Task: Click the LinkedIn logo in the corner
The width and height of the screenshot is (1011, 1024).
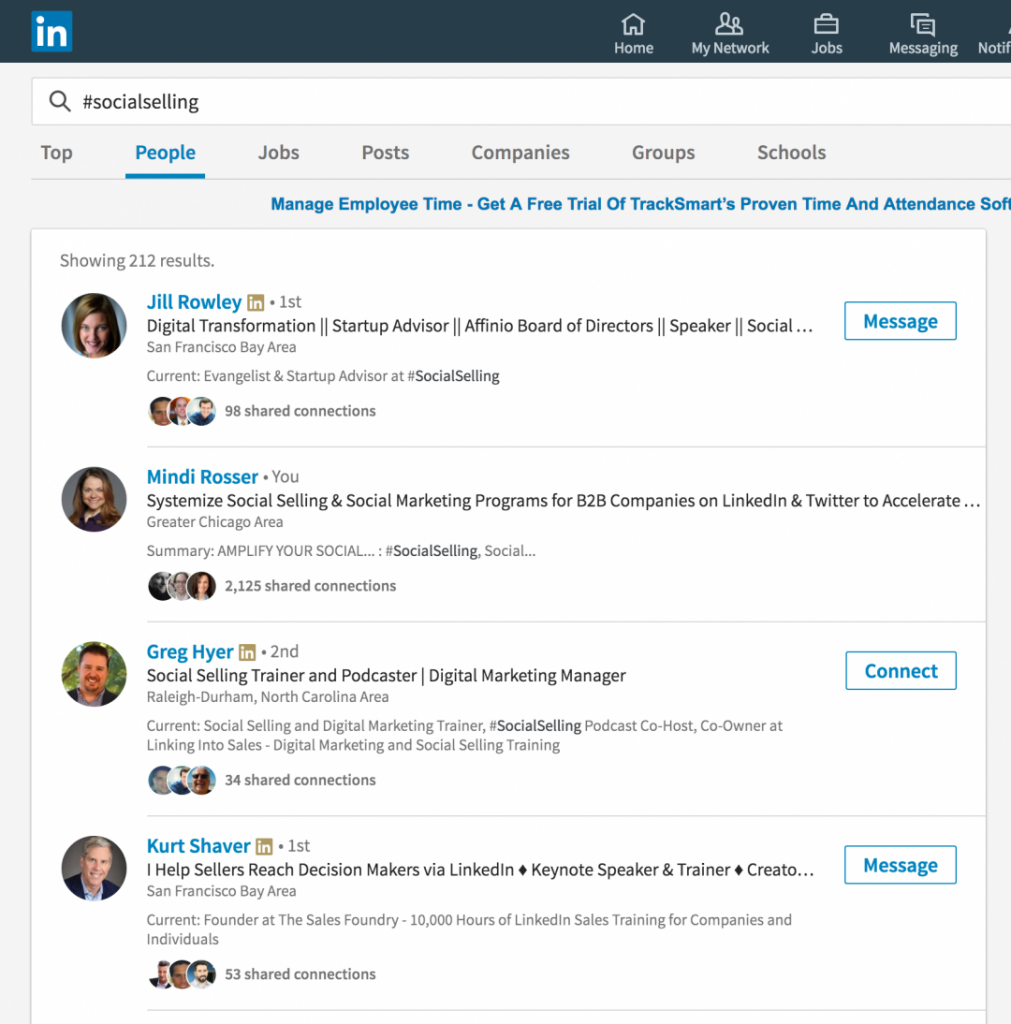Action: (51, 31)
